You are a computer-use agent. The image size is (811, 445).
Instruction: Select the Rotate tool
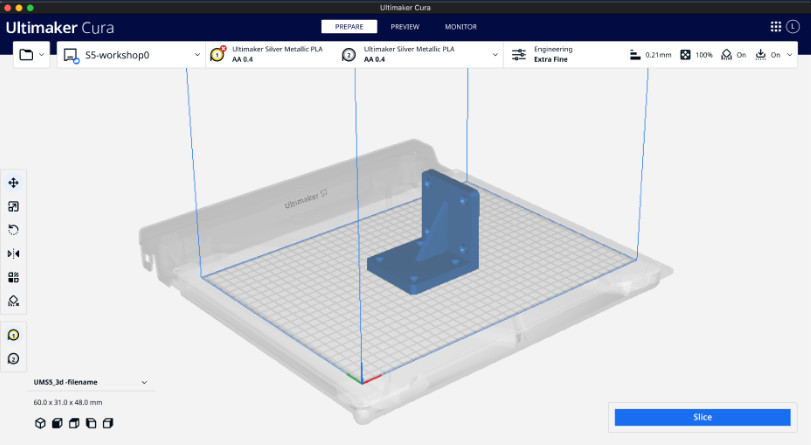coord(13,230)
